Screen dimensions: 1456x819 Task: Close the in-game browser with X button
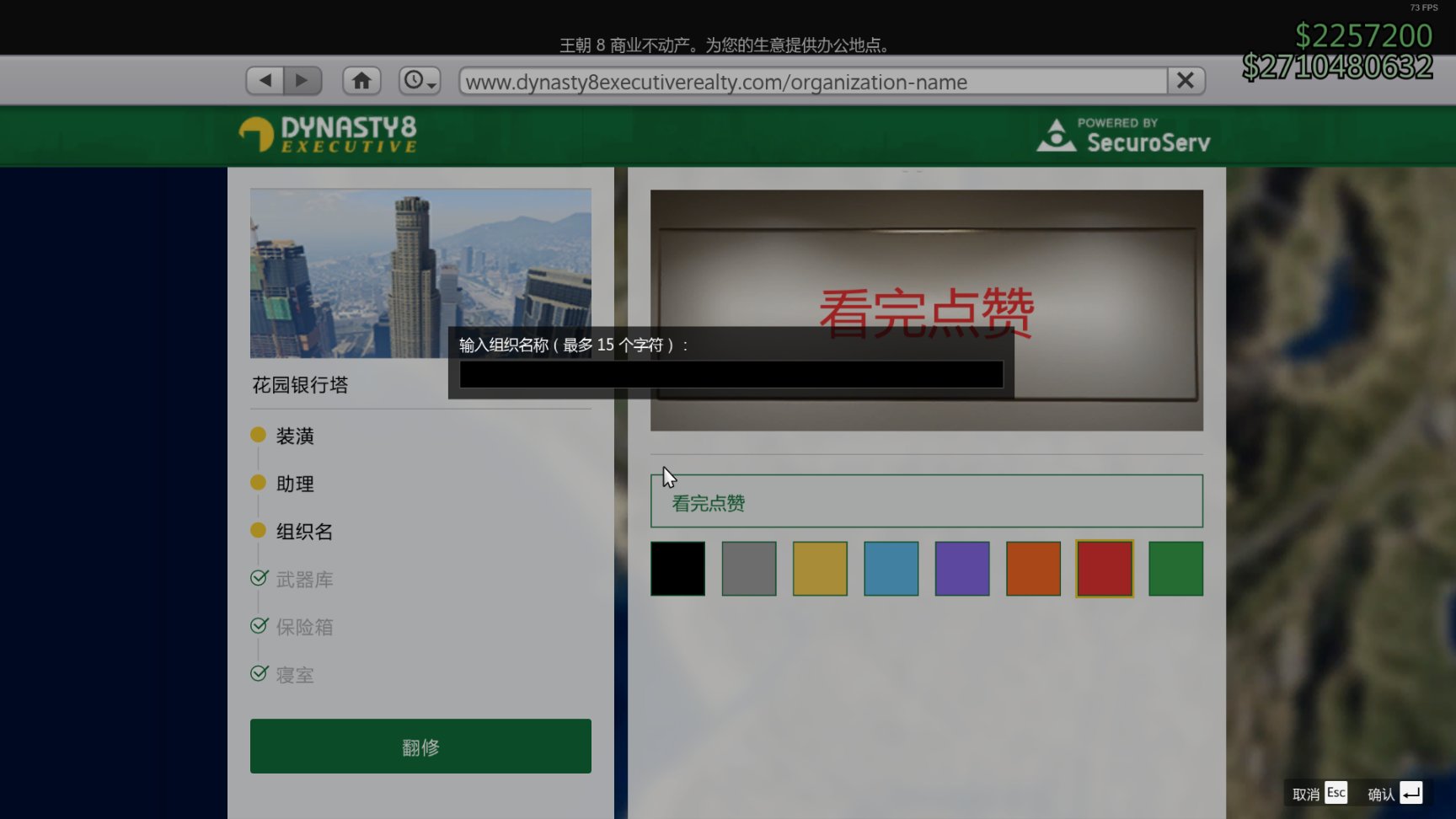pos(1186,81)
